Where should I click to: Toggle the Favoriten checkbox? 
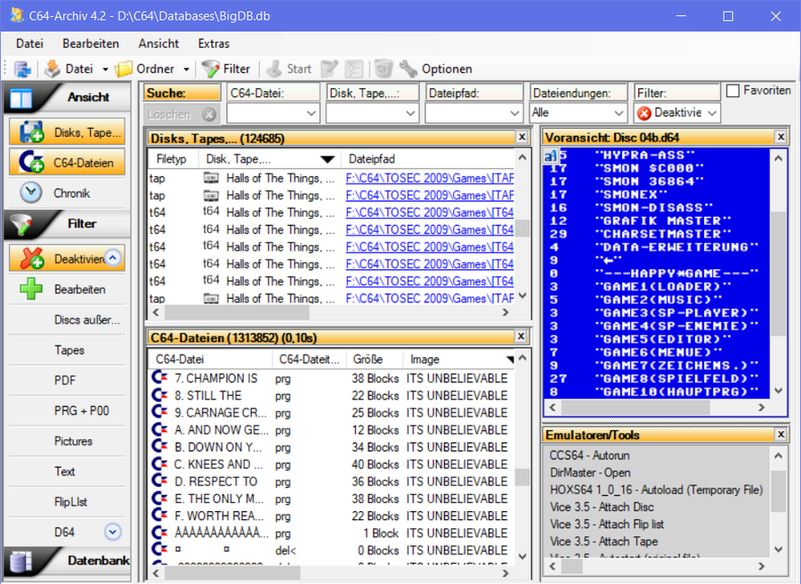tap(733, 91)
